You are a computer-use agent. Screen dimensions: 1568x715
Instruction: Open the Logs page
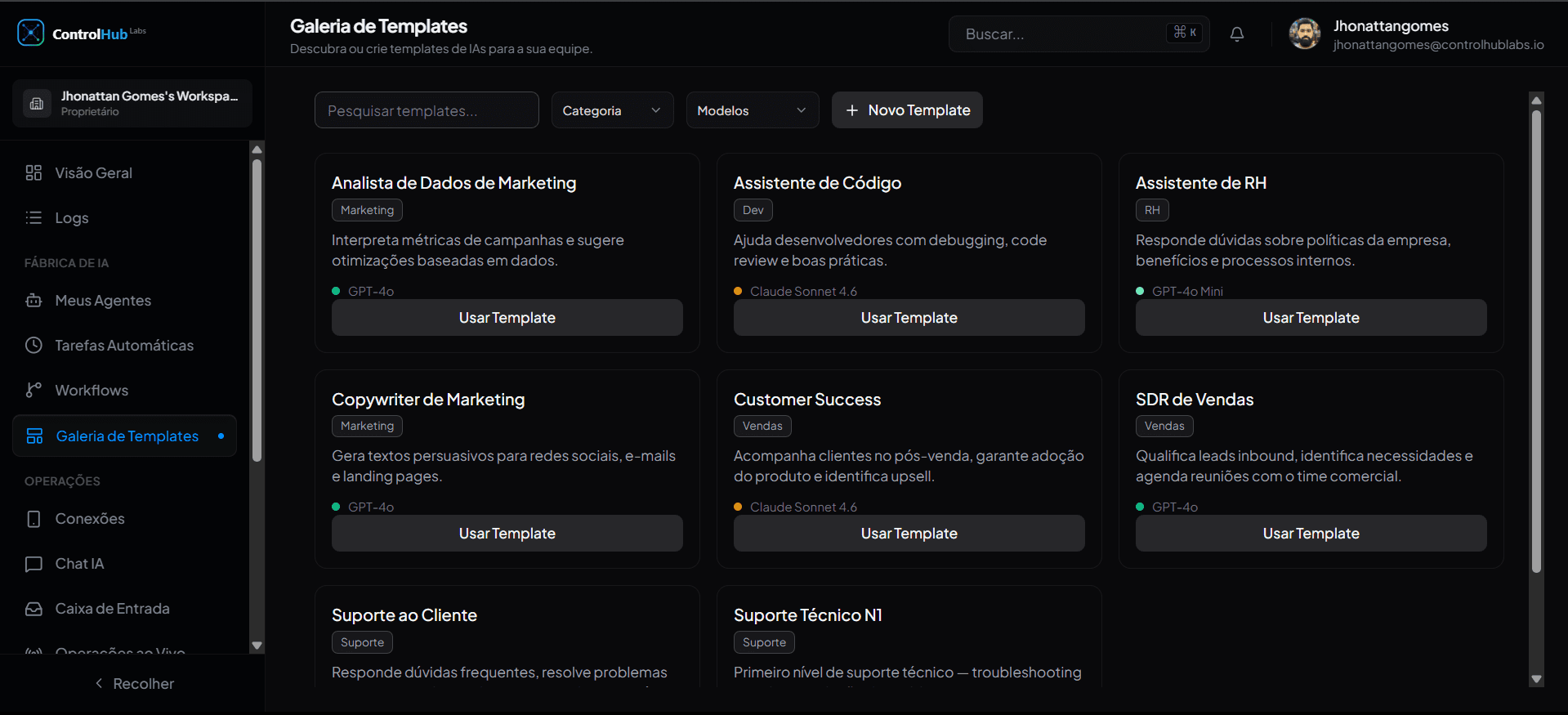(125, 217)
